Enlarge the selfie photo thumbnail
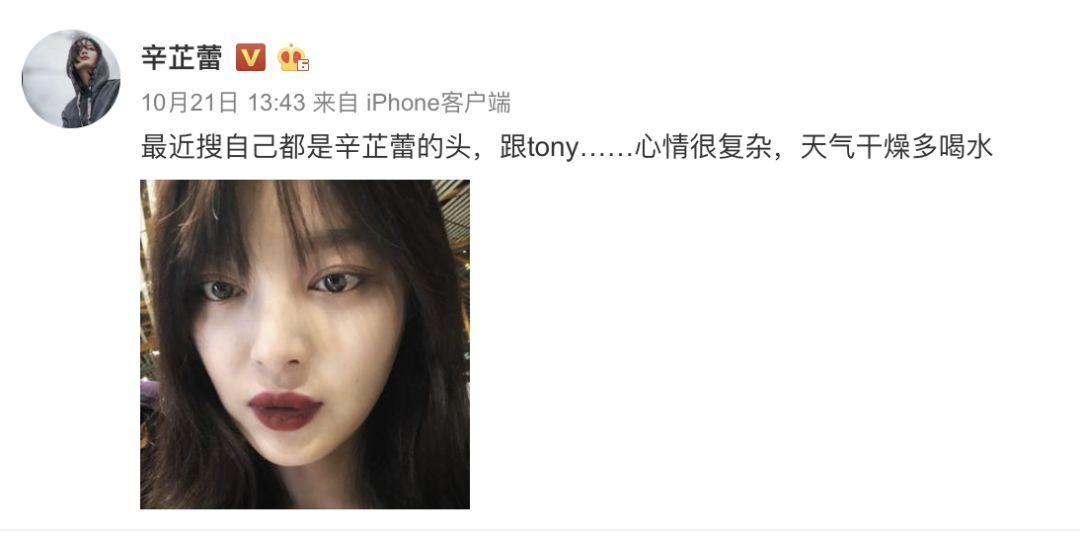This screenshot has height=537, width=1080. [305, 344]
